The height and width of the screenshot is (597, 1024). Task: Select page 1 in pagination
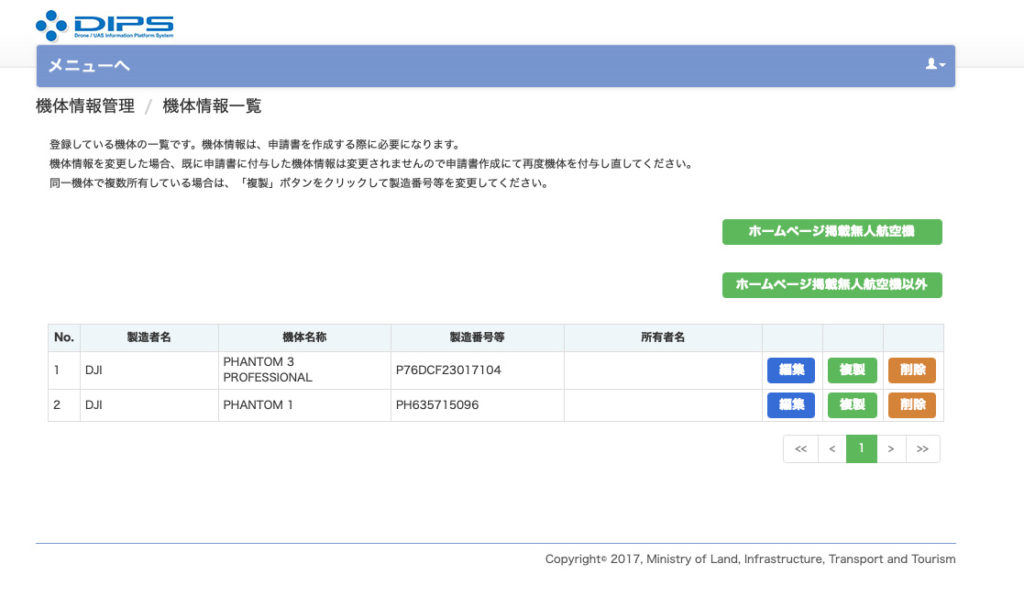(861, 449)
